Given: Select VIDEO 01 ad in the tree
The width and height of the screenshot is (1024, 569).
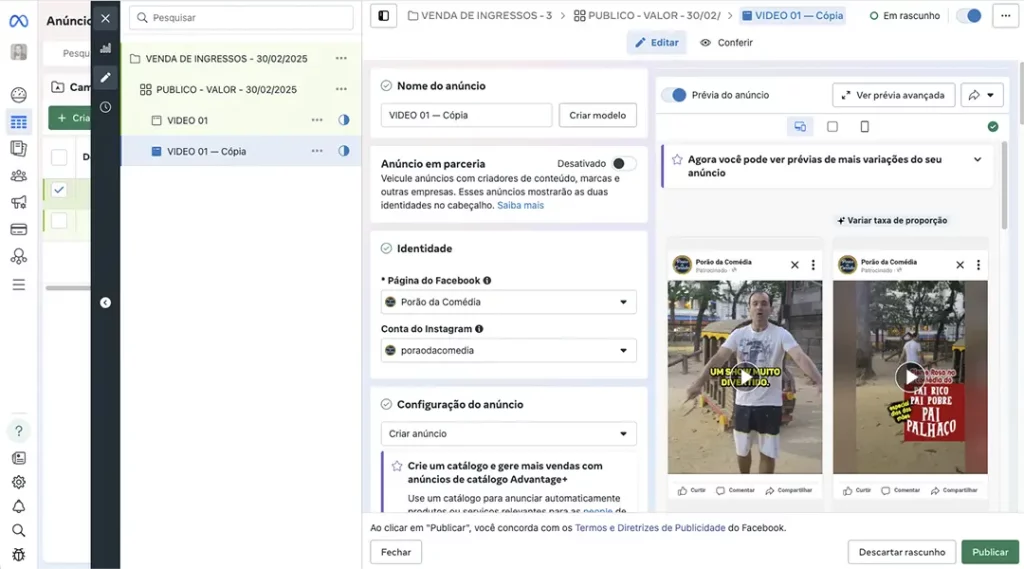Looking at the screenshot, I should [187, 120].
